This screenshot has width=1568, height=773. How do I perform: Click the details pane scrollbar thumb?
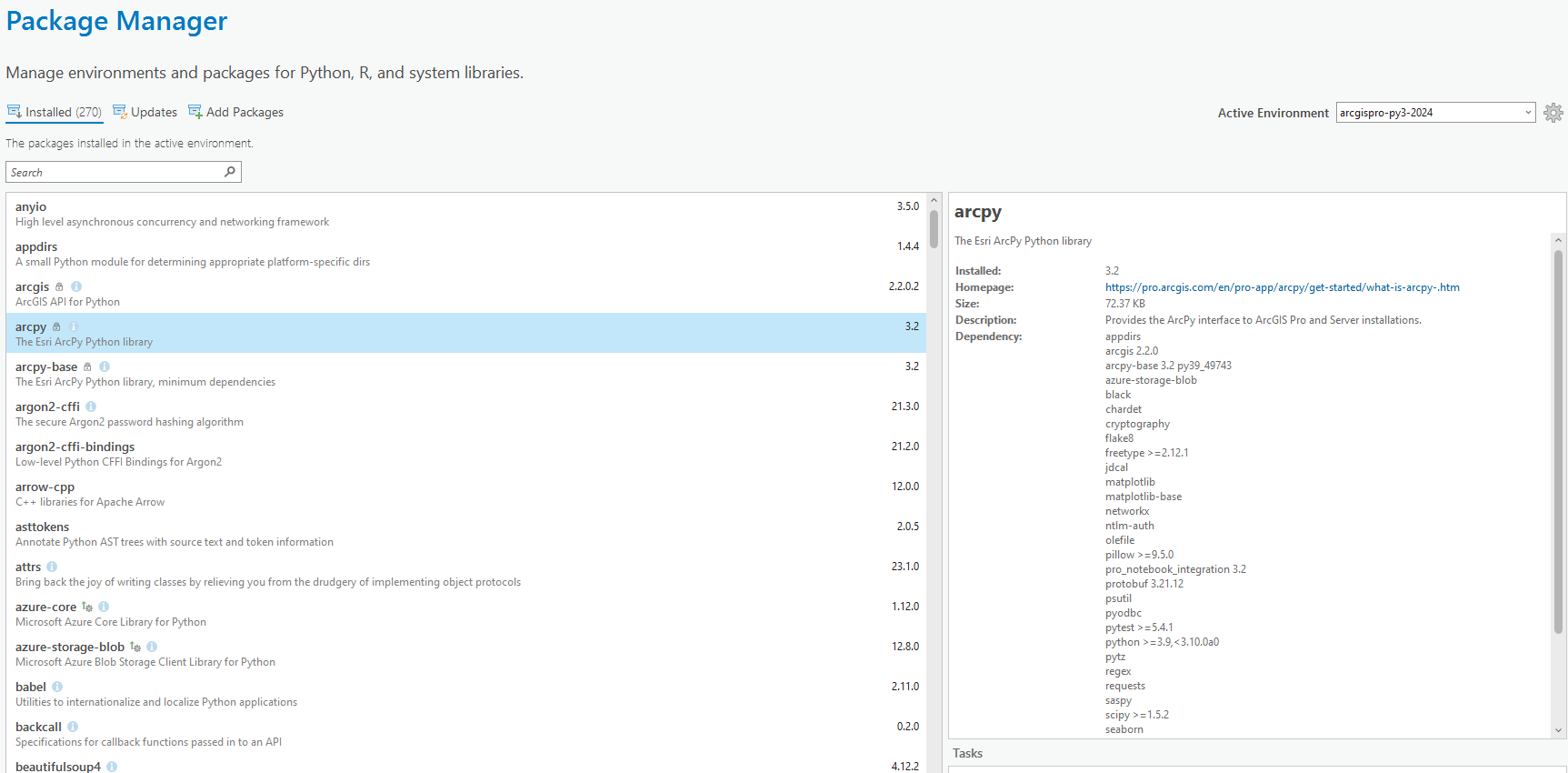click(1559, 441)
